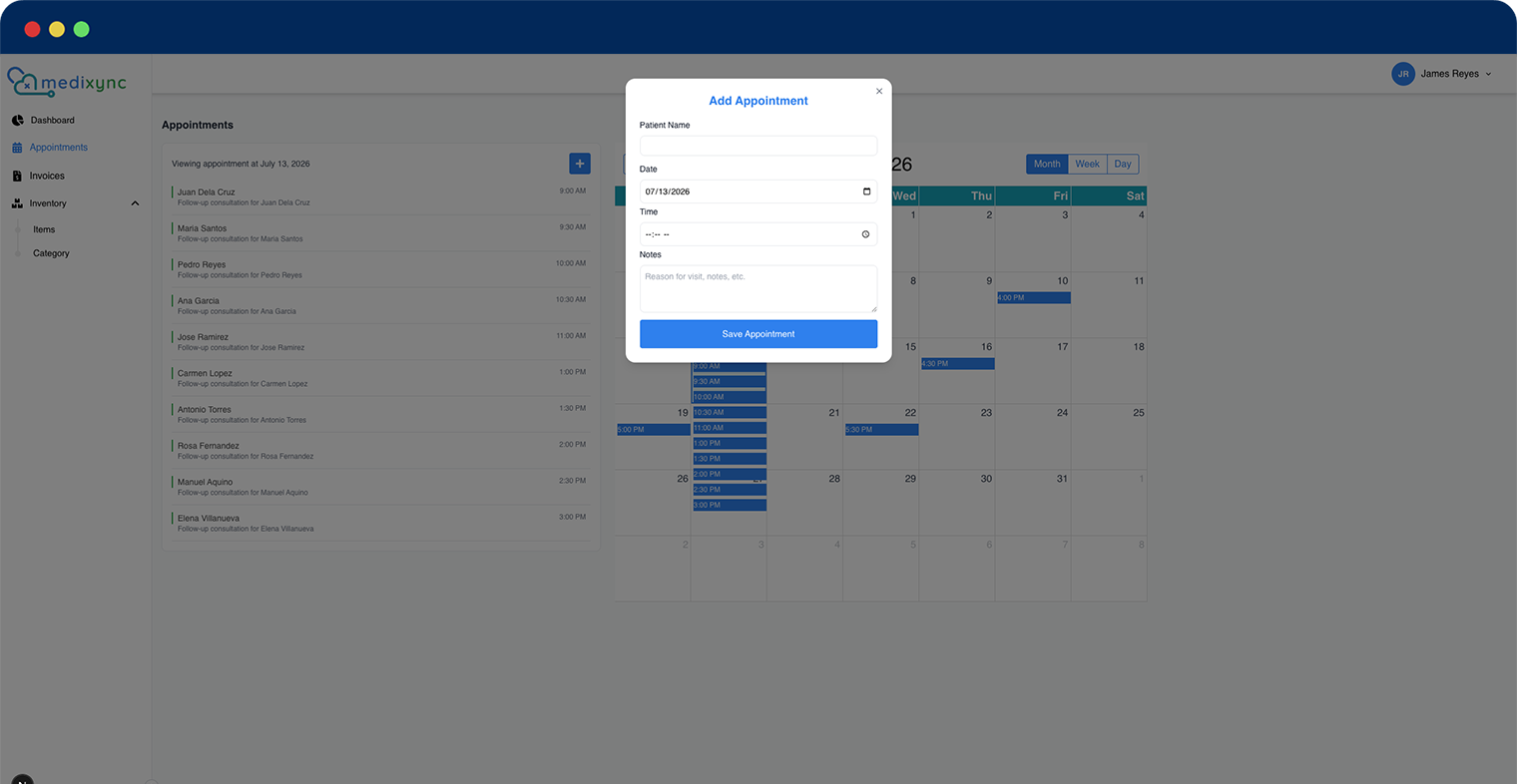Image resolution: width=1517 pixels, height=784 pixels.
Task: Click the medixync logo
Action: [67, 82]
